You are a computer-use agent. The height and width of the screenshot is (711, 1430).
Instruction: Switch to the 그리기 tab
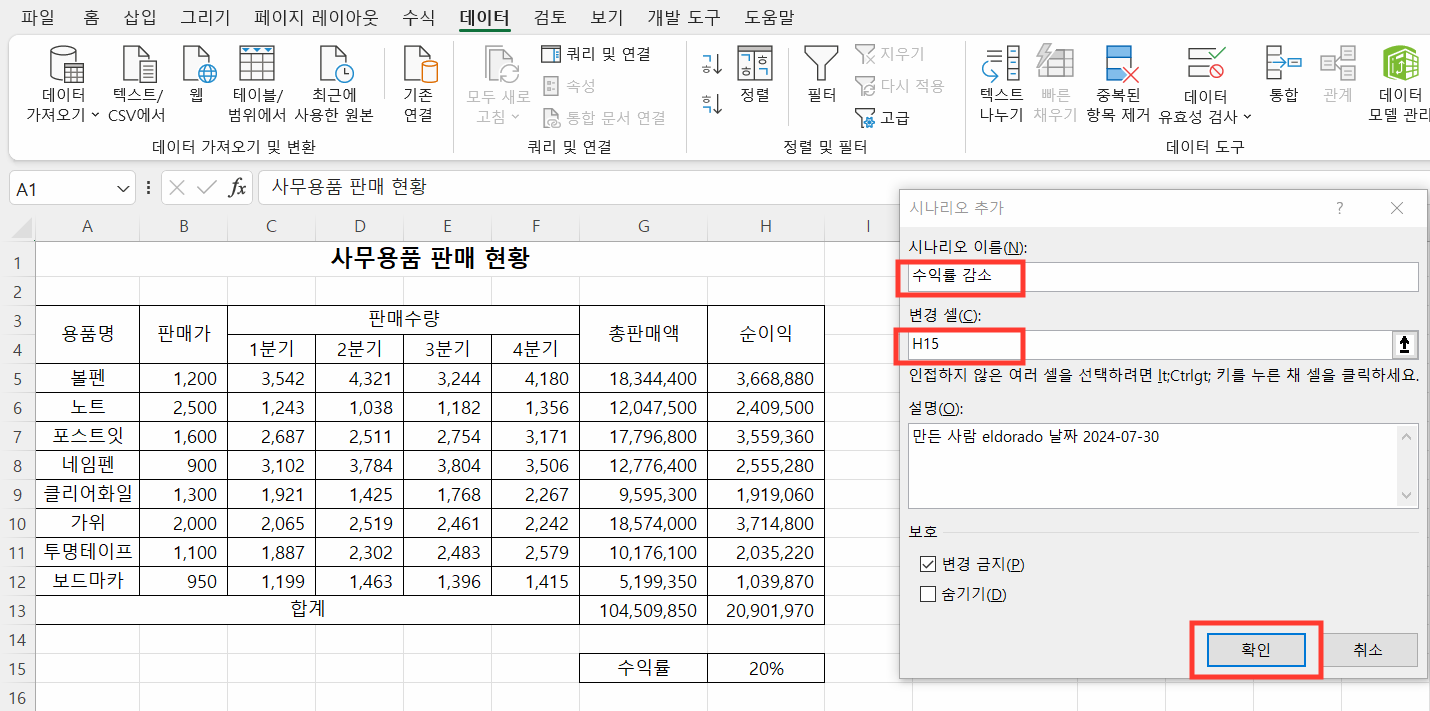205,17
